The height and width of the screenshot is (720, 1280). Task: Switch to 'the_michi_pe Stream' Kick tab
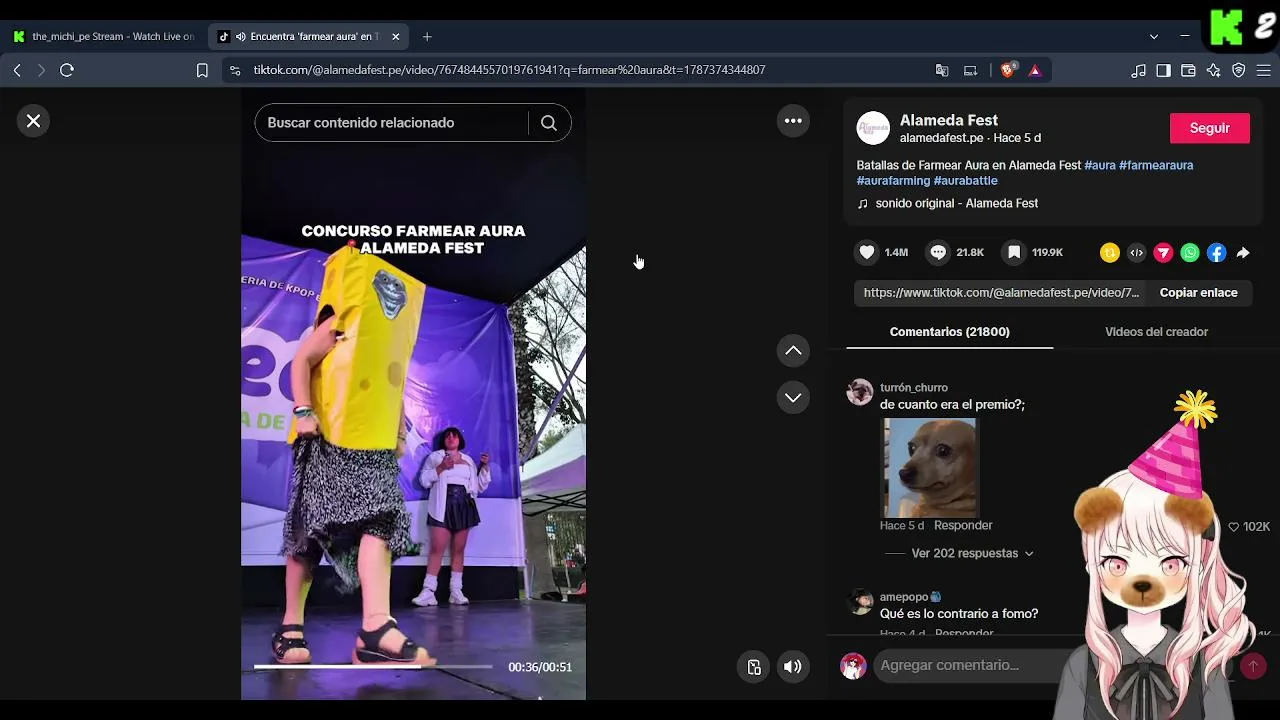[104, 37]
